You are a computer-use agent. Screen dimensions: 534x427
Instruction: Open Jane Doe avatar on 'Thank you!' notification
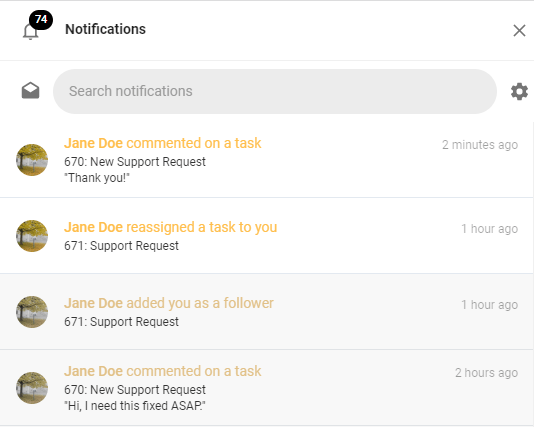[32, 160]
